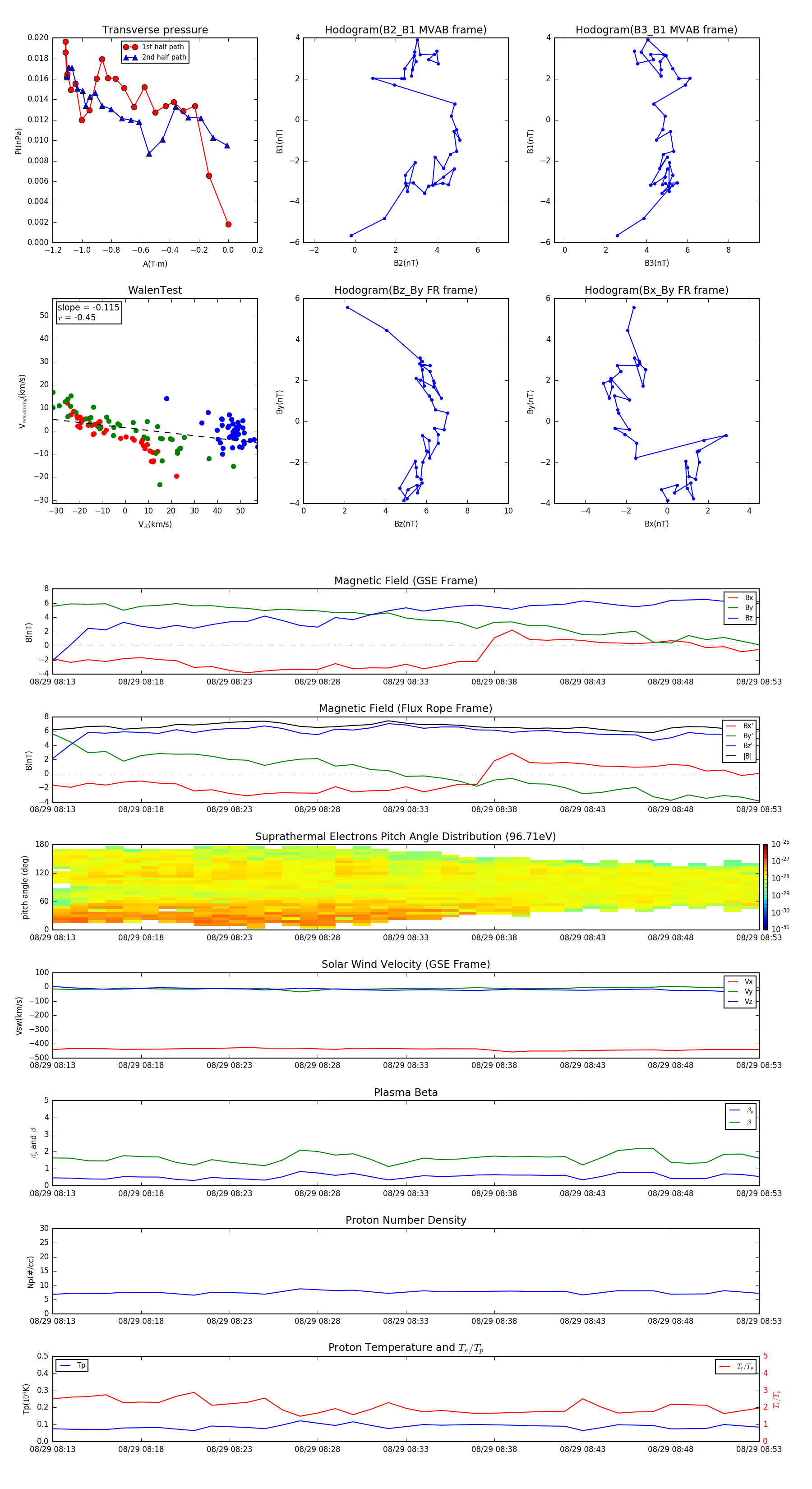This screenshot has width=812, height=1489.
Task: Click the 'Magnetic Field (GSE Frame)' title
Action: click(x=406, y=581)
